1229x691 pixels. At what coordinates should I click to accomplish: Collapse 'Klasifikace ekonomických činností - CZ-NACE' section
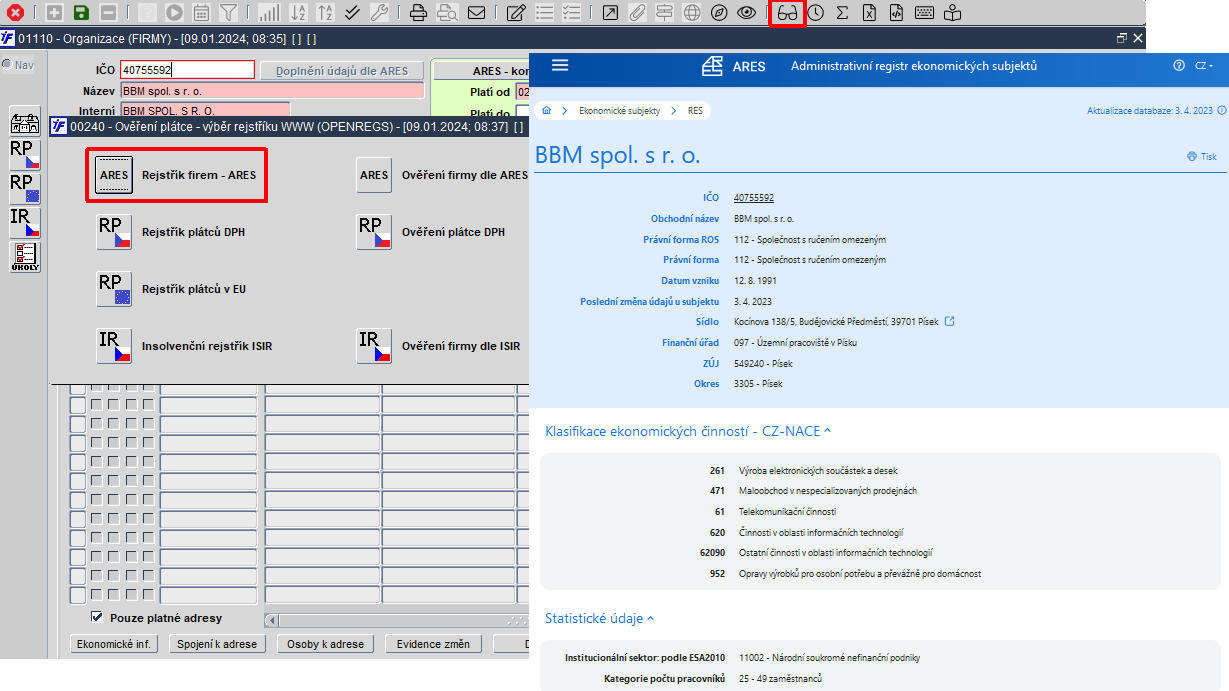click(x=688, y=431)
